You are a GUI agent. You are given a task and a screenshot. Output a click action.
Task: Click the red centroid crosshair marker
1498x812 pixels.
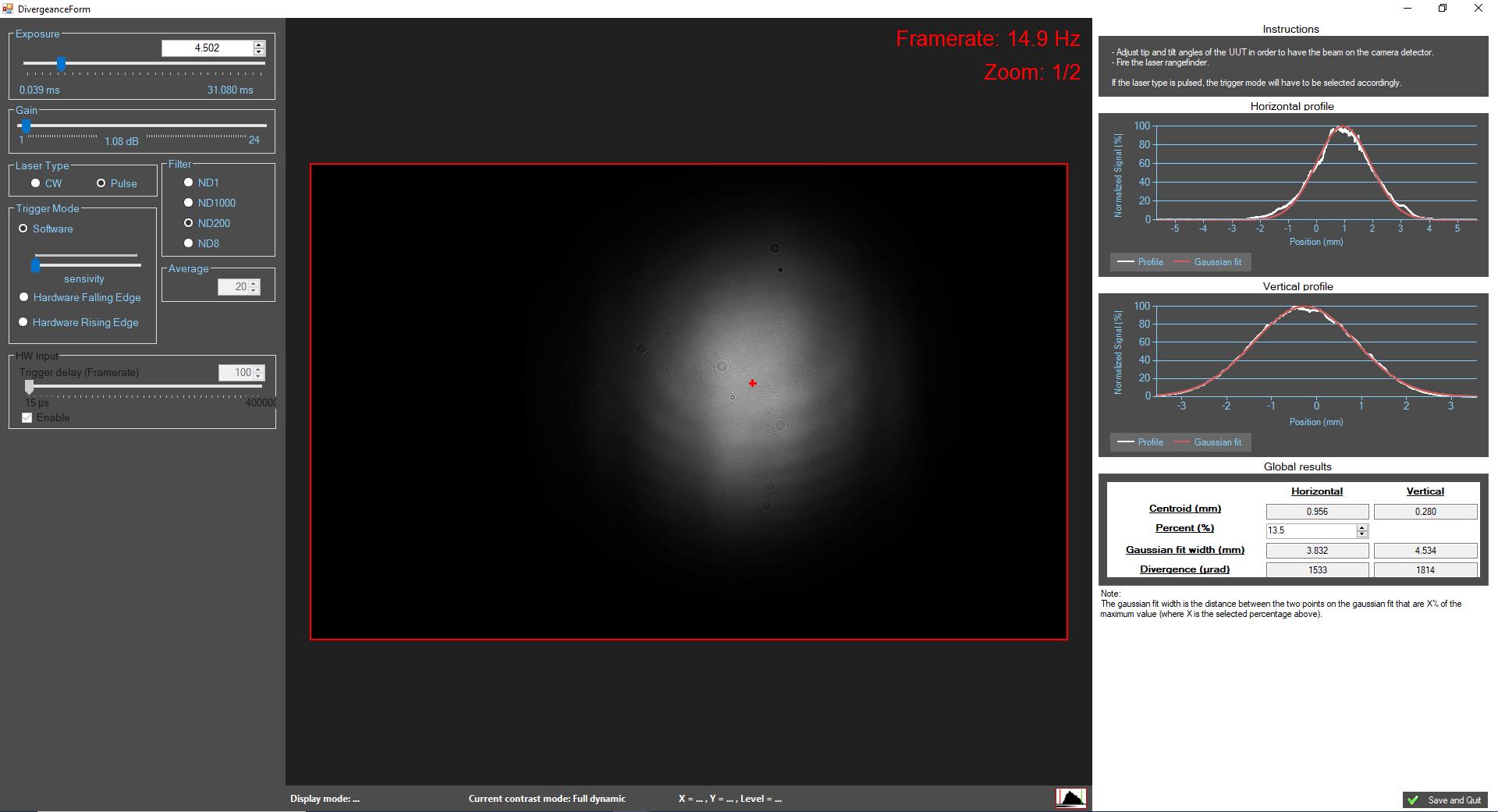tap(752, 383)
